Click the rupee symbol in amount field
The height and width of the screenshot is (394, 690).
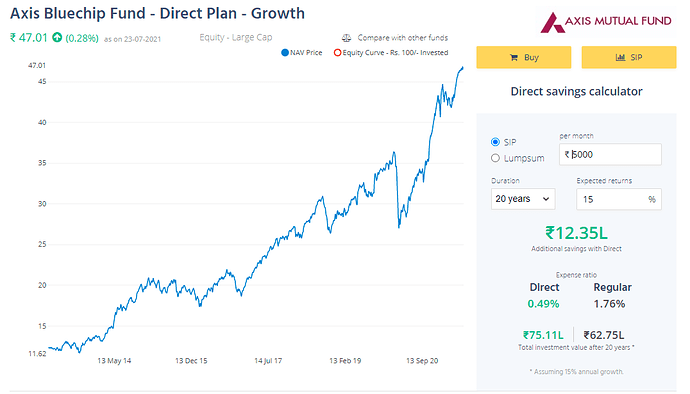click(567, 155)
